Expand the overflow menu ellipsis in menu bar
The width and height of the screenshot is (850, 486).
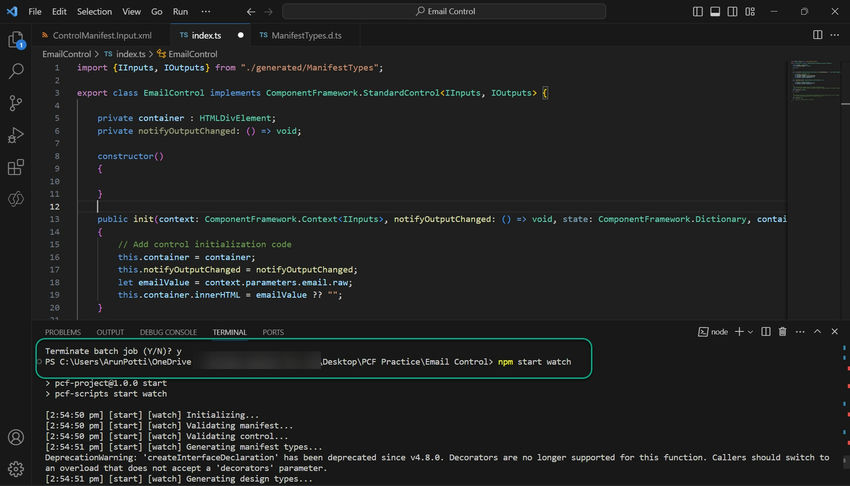click(205, 11)
